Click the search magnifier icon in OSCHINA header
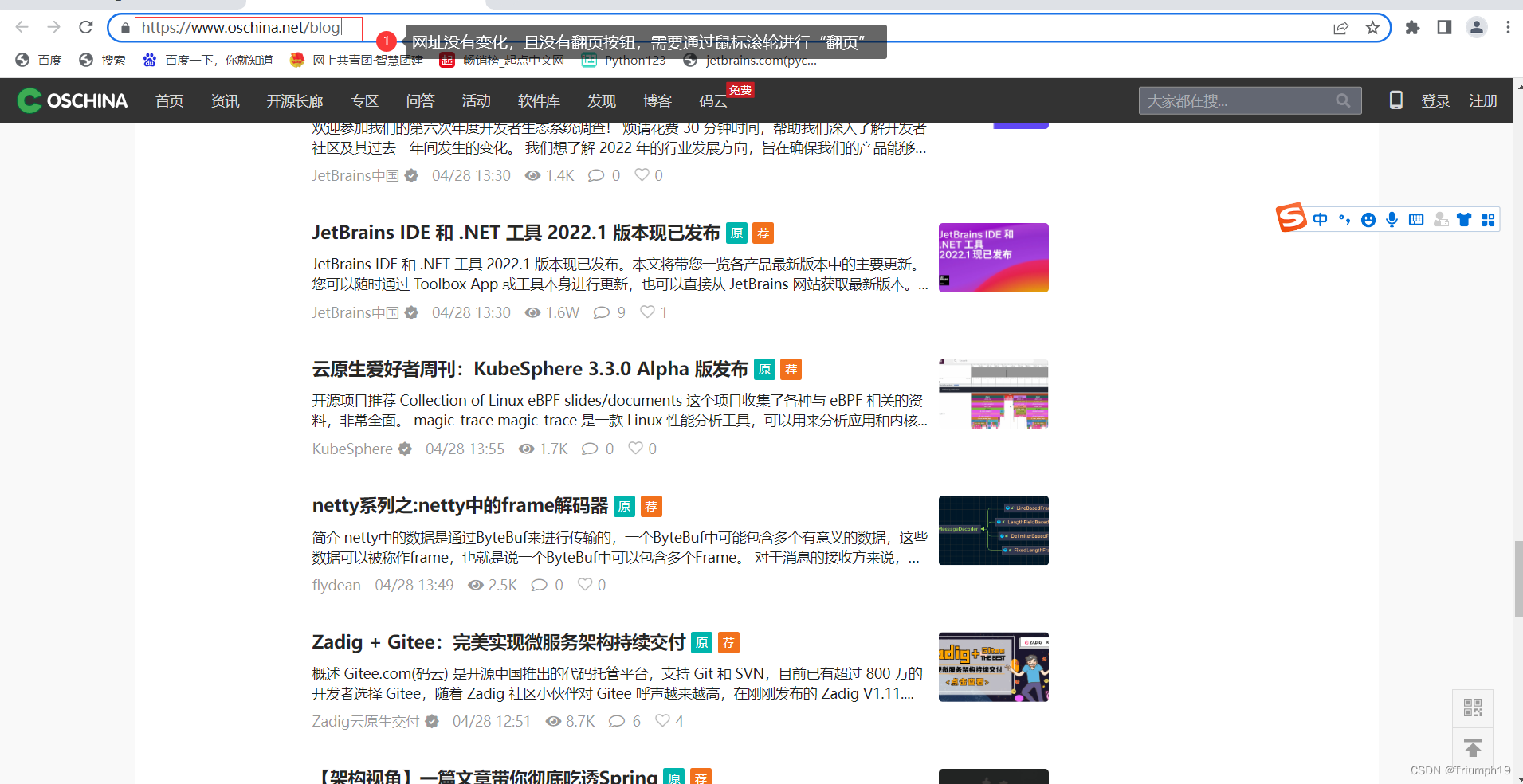Viewport: 1523px width, 784px height. coord(1343,100)
